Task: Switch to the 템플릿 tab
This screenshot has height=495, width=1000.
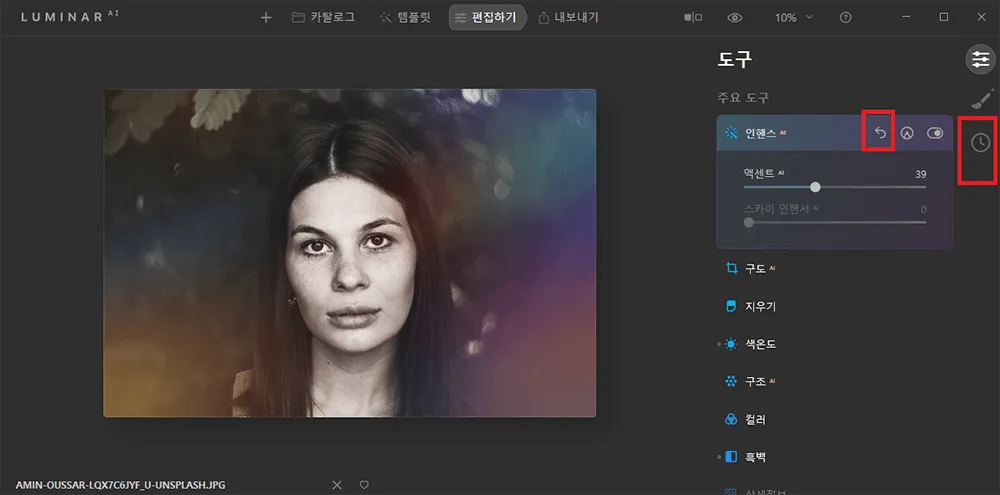Action: point(408,18)
